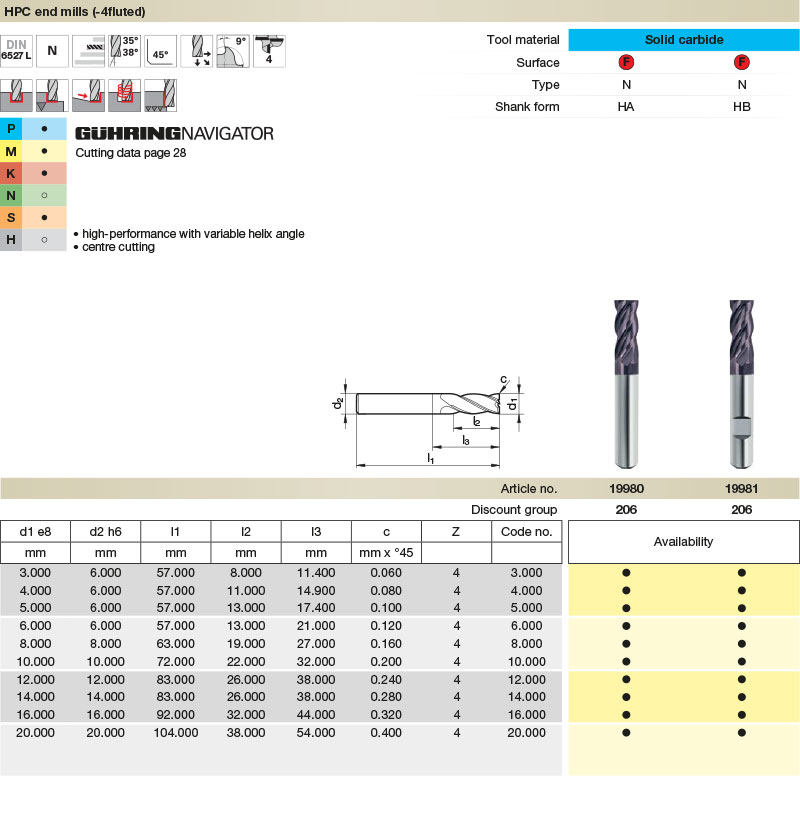Click article number 19980 header
Image resolution: width=800 pixels, height=831 pixels.
click(627, 489)
